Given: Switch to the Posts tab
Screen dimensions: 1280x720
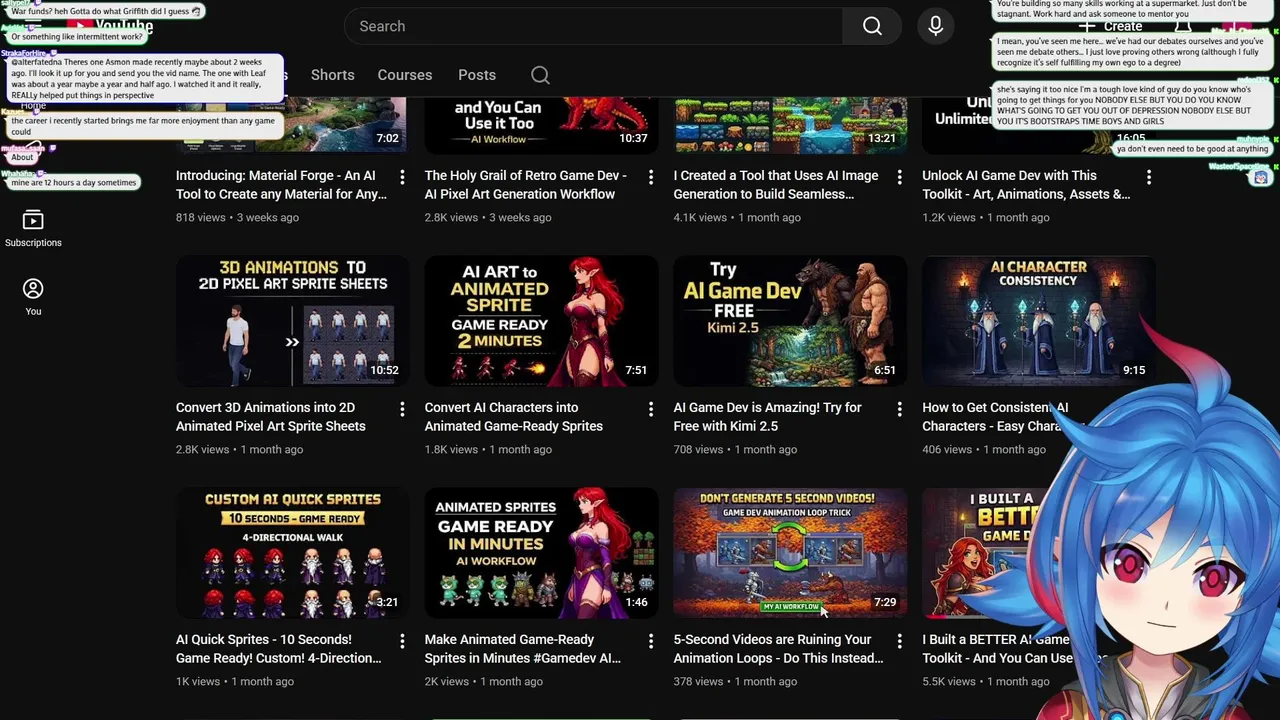Looking at the screenshot, I should [477, 75].
